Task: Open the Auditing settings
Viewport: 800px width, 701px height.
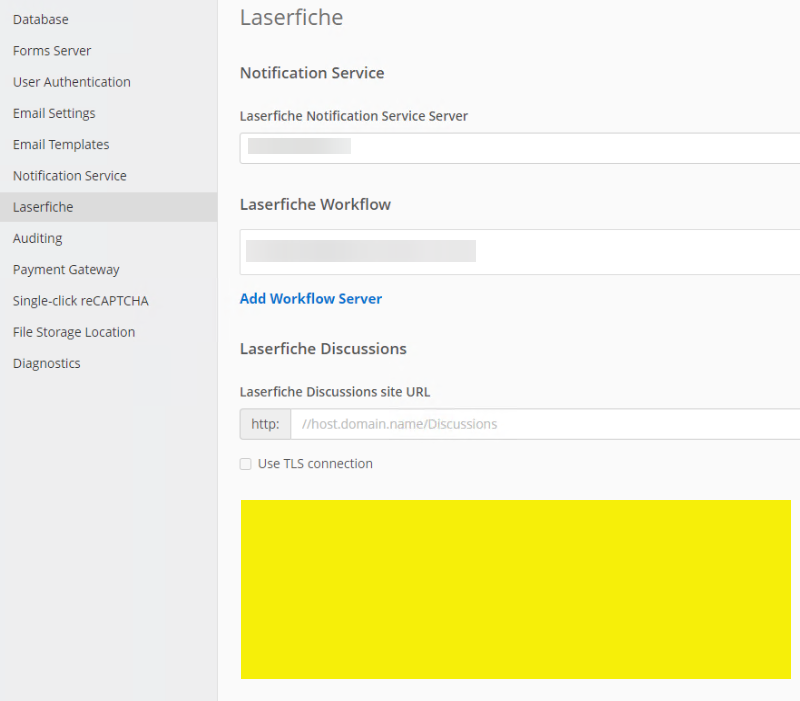Action: [x=38, y=238]
